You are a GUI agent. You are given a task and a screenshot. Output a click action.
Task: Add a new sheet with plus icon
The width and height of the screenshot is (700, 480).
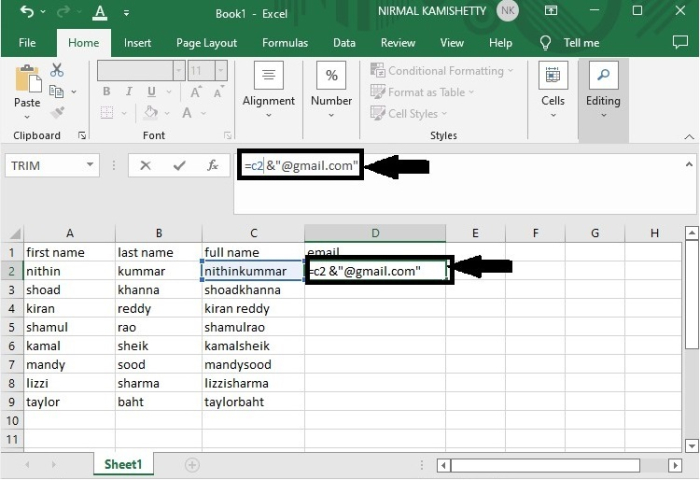192,465
